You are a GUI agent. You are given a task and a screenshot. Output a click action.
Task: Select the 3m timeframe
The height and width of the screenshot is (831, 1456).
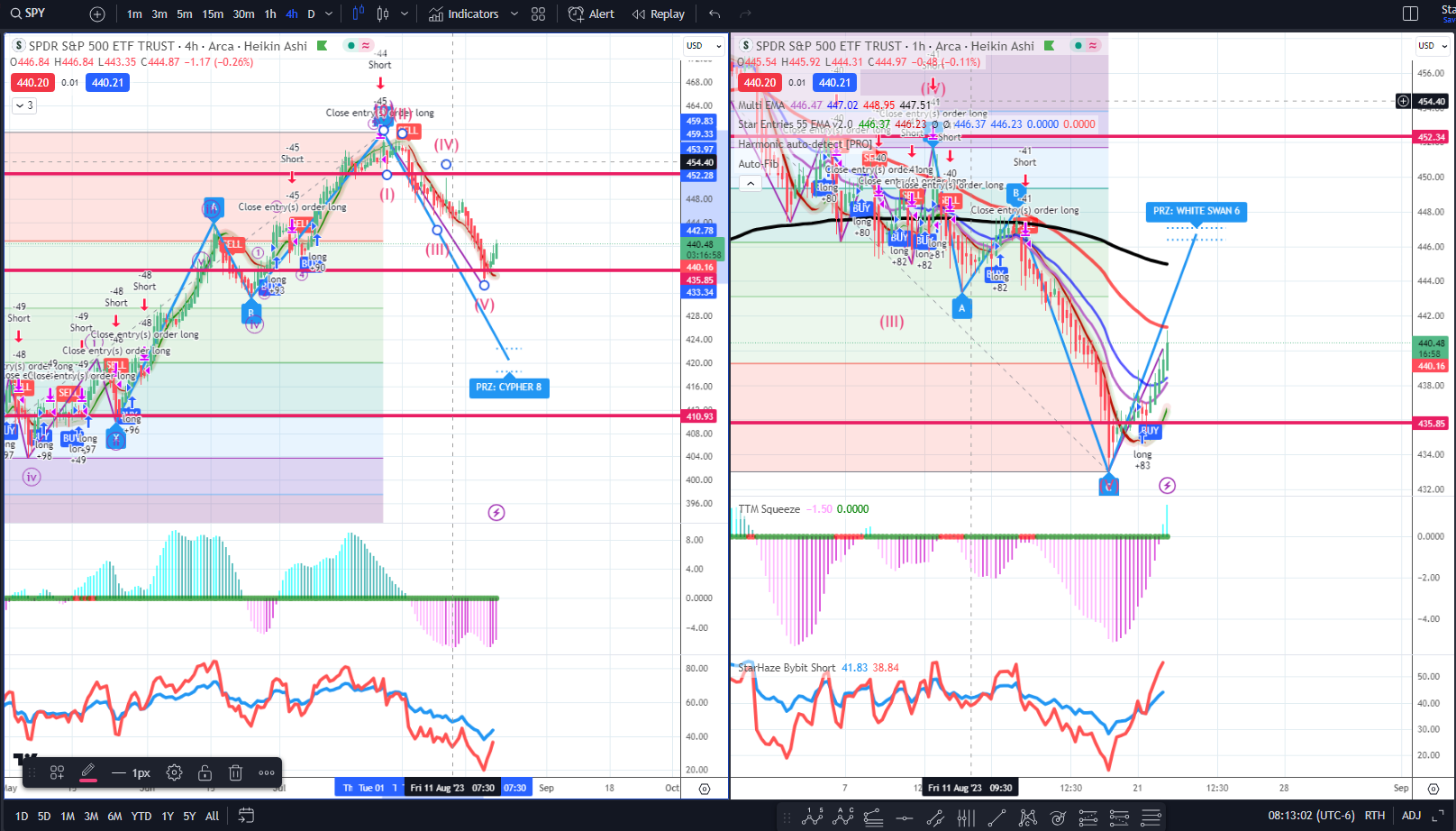pyautogui.click(x=159, y=14)
